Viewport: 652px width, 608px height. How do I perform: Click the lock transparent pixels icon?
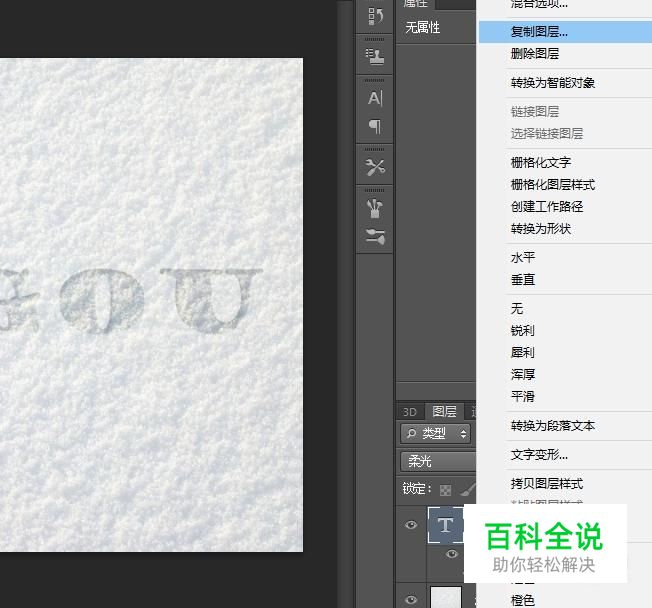coord(445,490)
